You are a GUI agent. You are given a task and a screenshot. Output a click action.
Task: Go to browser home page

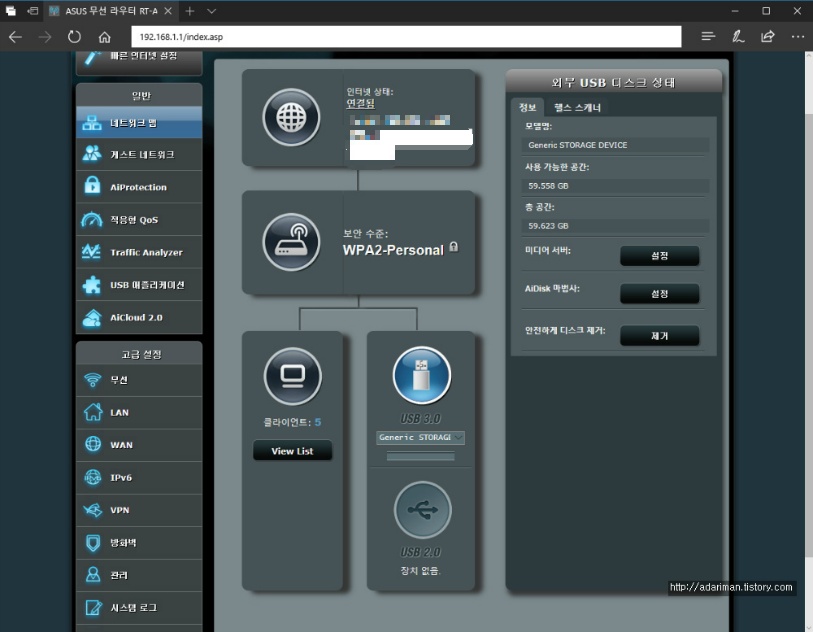click(x=105, y=37)
